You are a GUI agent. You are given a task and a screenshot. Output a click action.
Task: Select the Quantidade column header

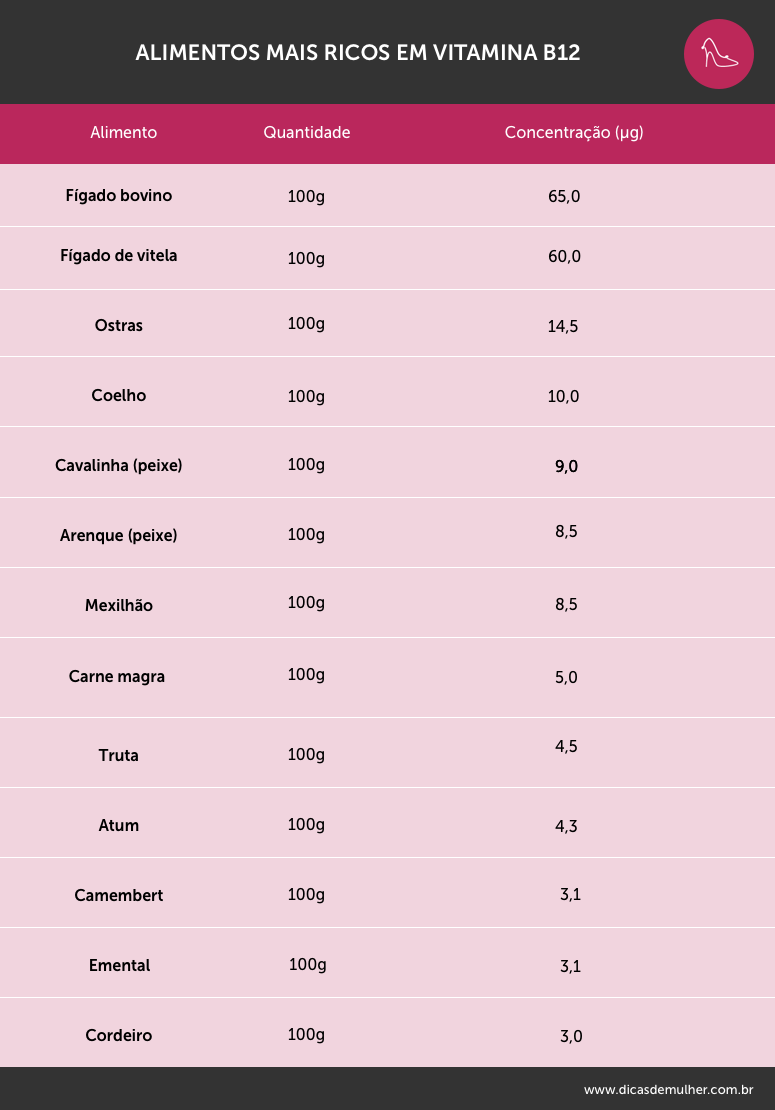point(306,132)
